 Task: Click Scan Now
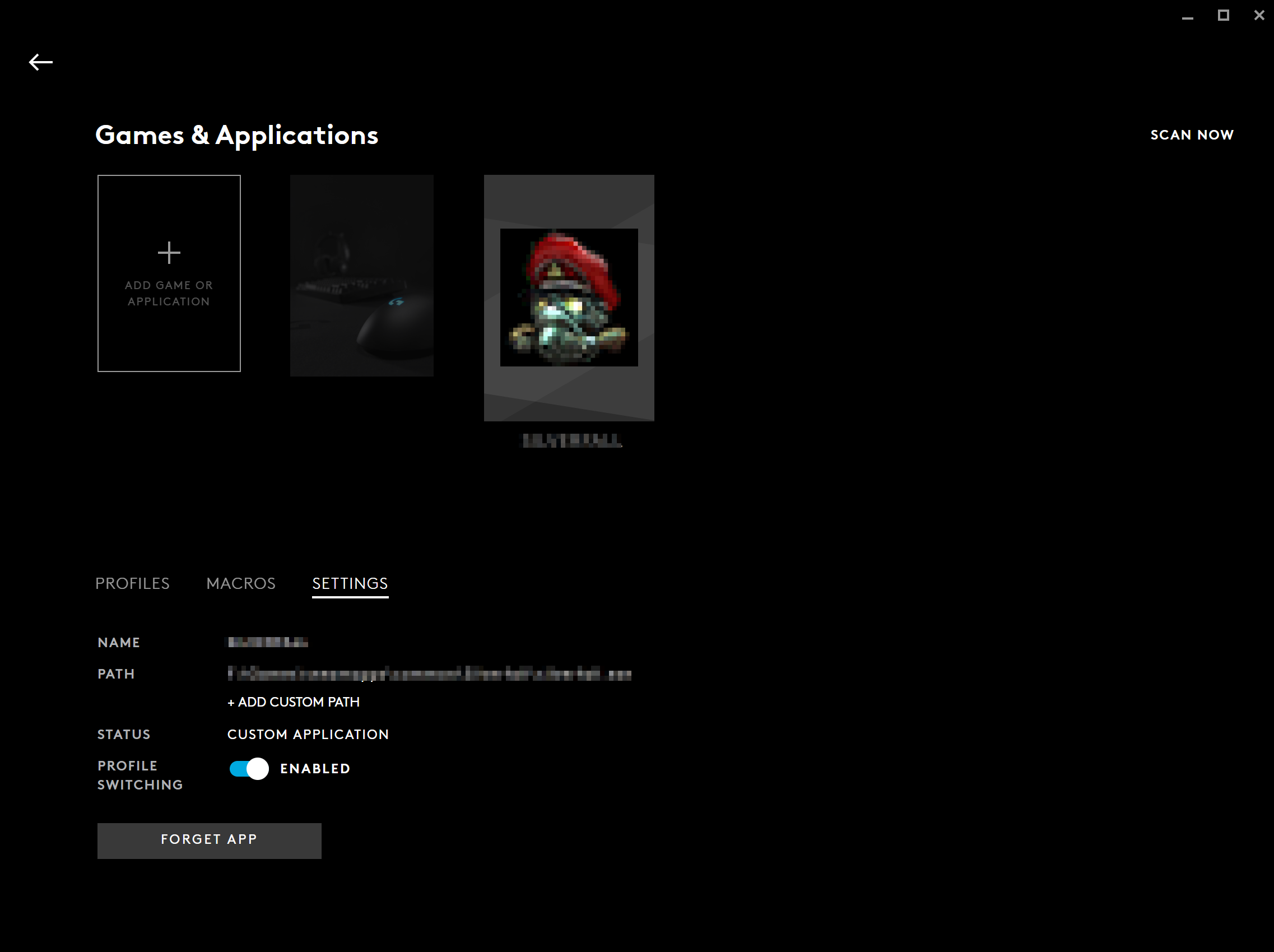pos(1192,135)
